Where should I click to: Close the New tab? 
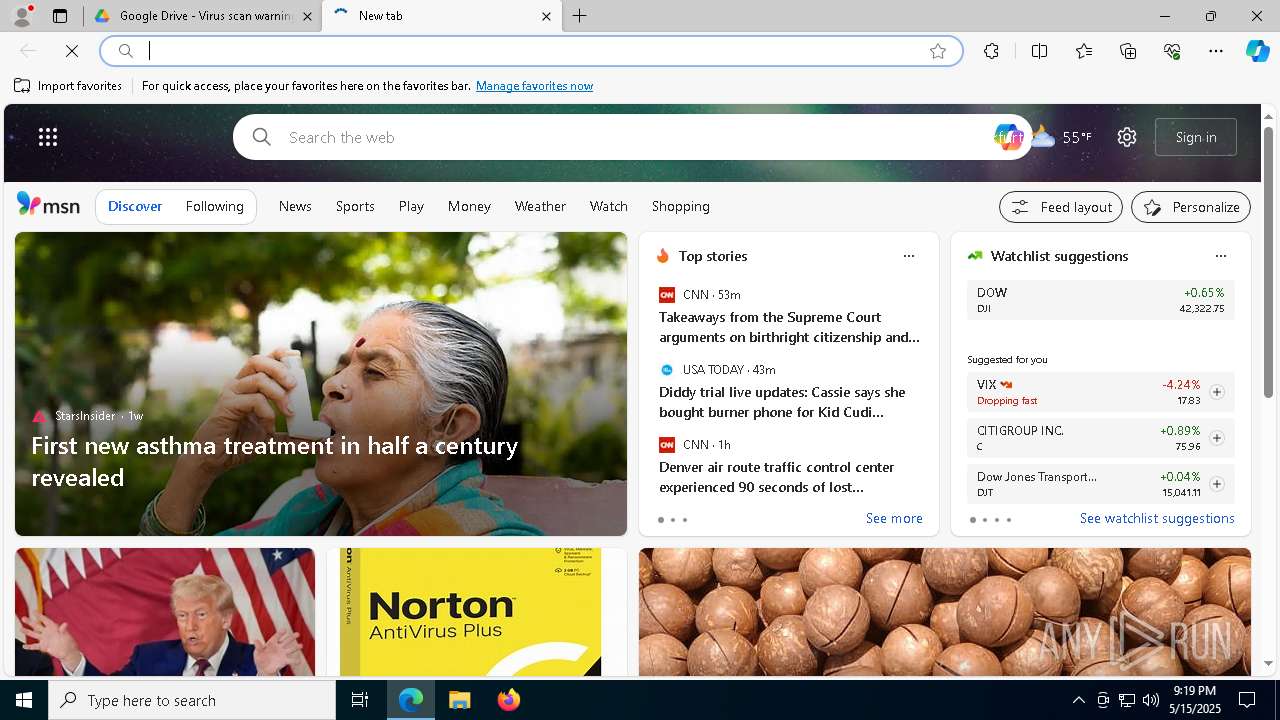click(546, 16)
